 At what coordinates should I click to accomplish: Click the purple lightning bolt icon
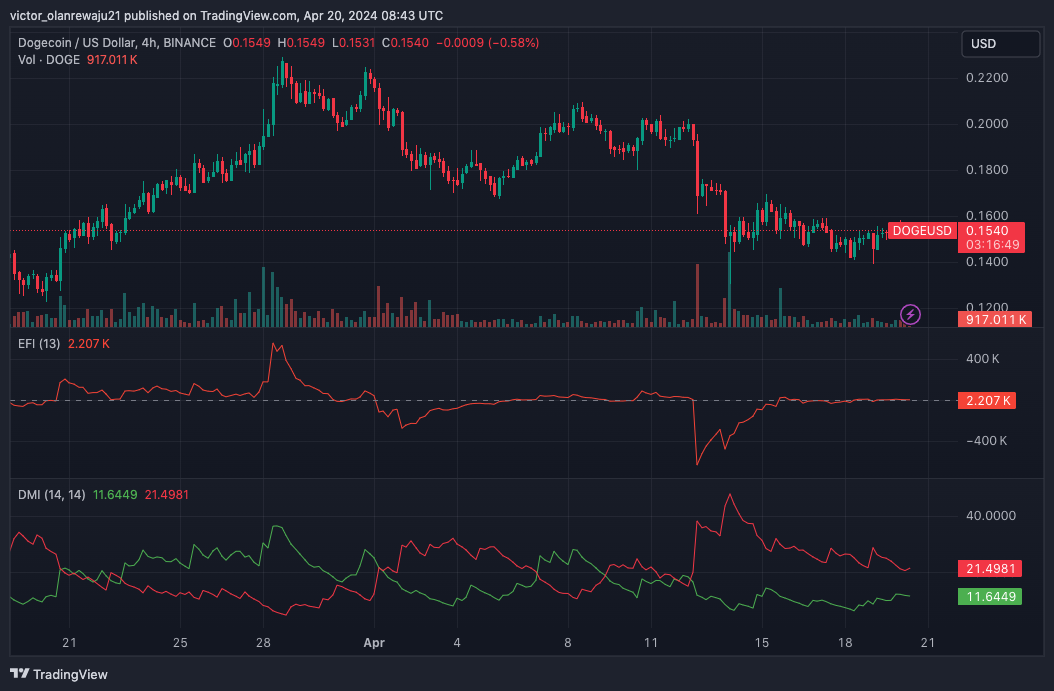[x=910, y=314]
